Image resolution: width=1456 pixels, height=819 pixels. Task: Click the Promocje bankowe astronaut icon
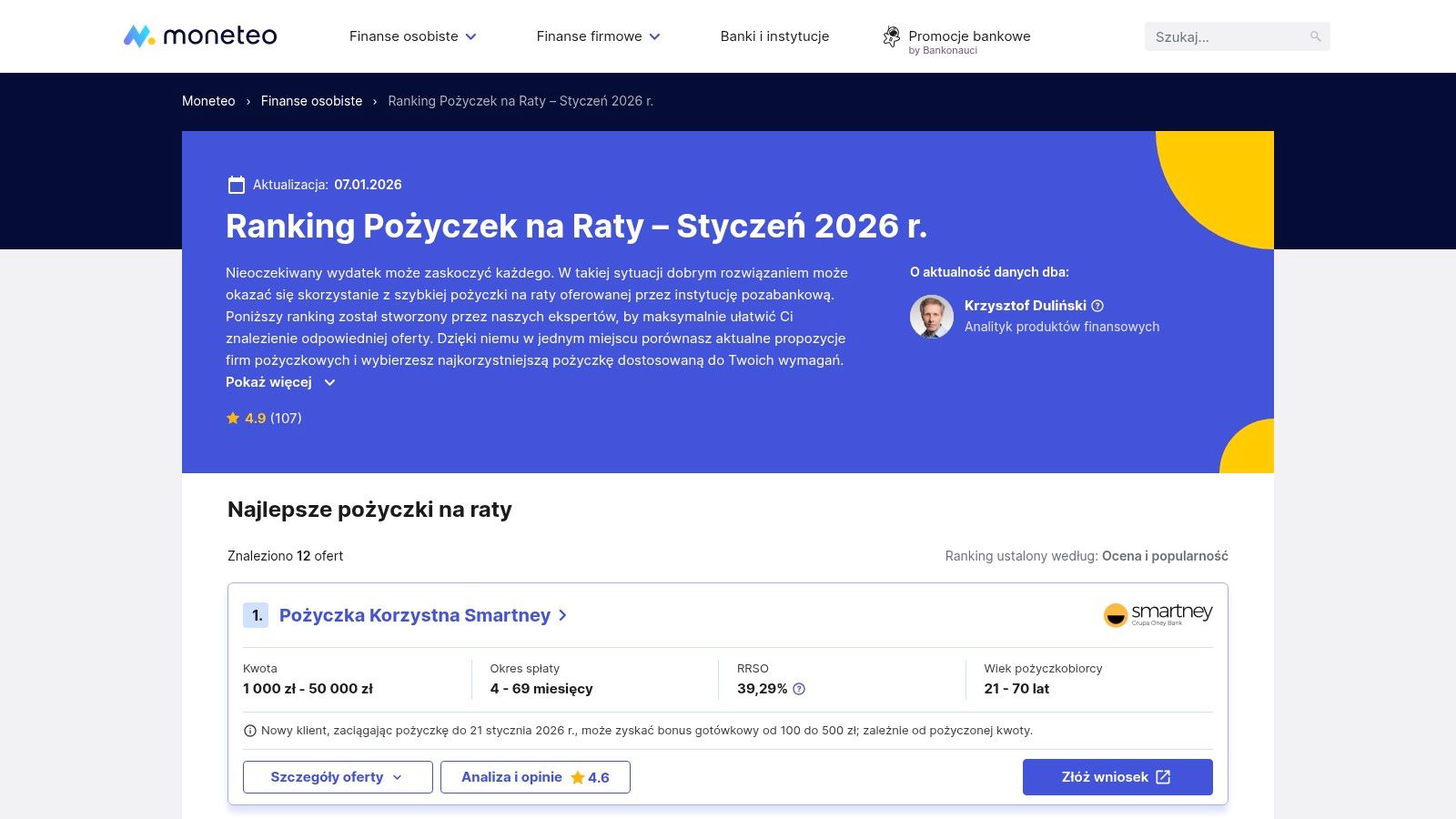(892, 37)
